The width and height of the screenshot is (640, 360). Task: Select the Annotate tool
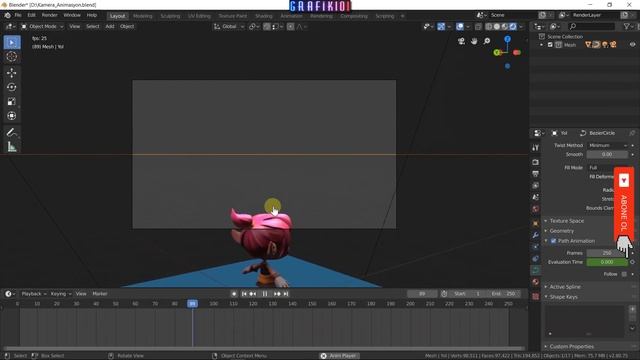click(x=12, y=132)
